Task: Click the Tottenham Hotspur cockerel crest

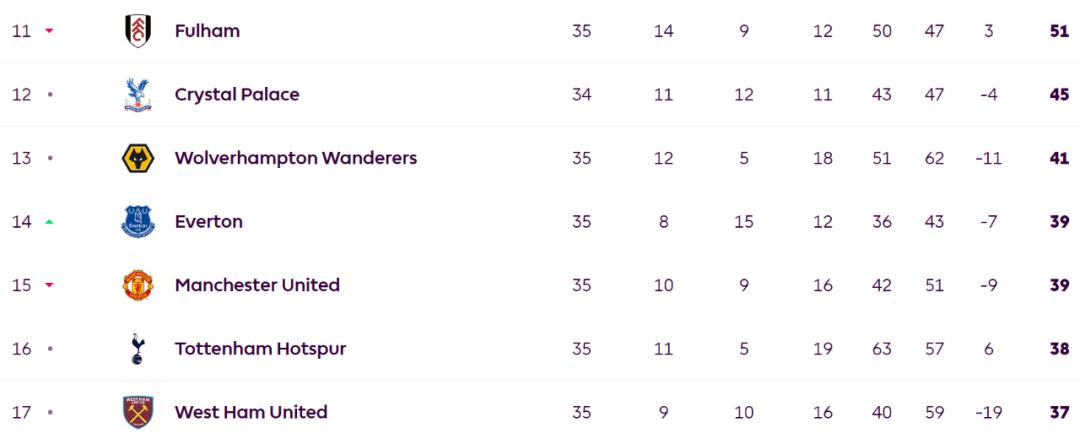Action: tap(138, 349)
